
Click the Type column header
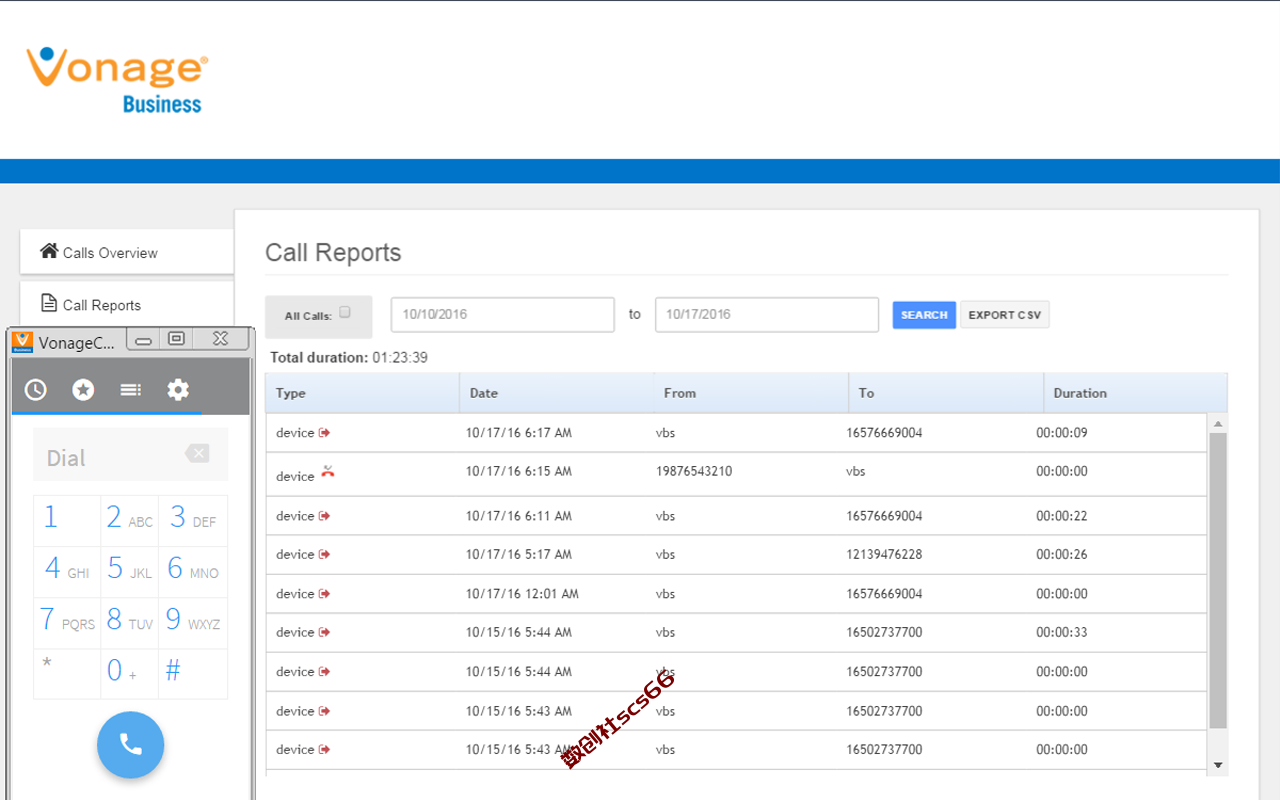point(362,393)
